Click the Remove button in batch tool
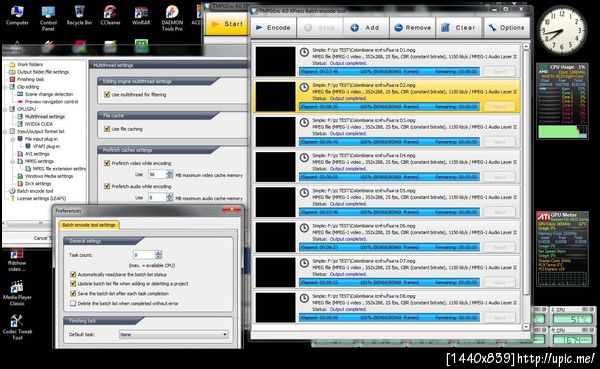 click(412, 28)
